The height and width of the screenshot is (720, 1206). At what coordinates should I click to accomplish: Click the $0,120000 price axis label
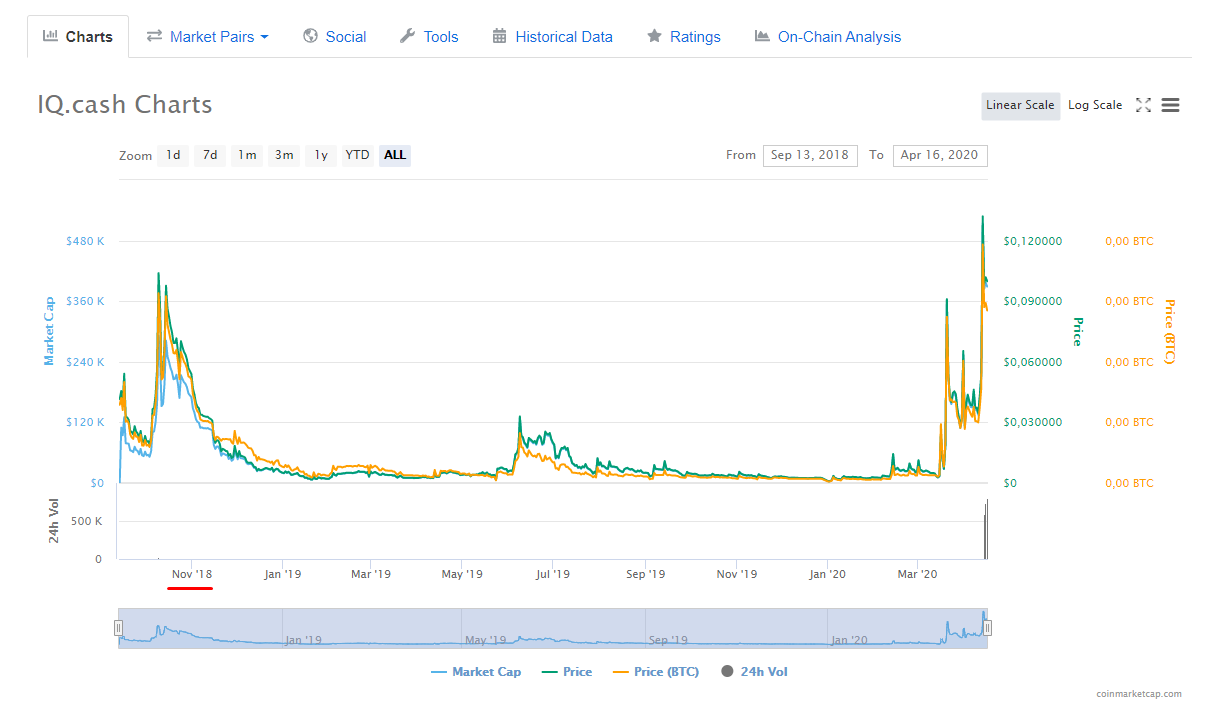click(1033, 241)
